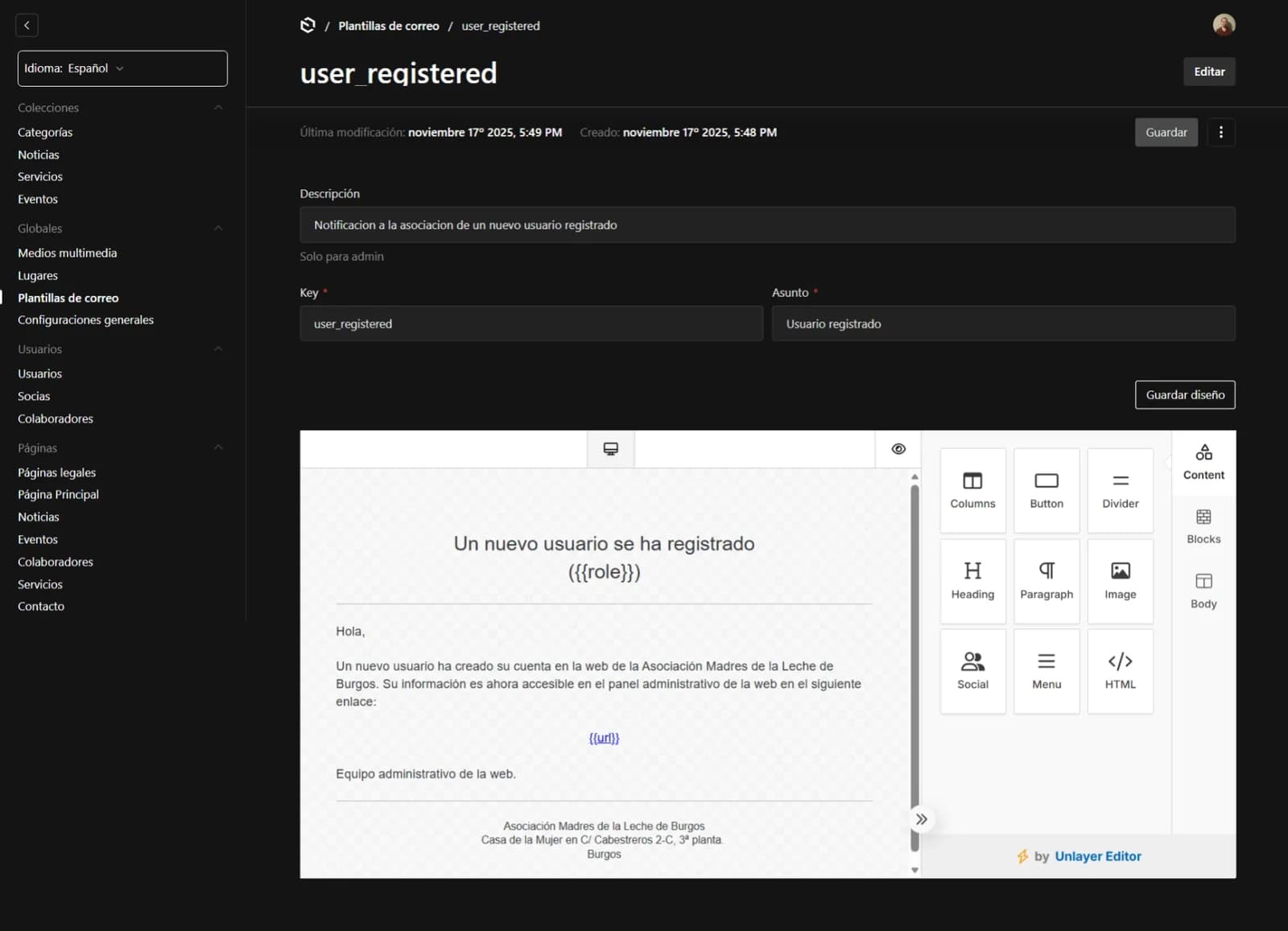Collapse the sidebar with the back arrow

(x=27, y=25)
